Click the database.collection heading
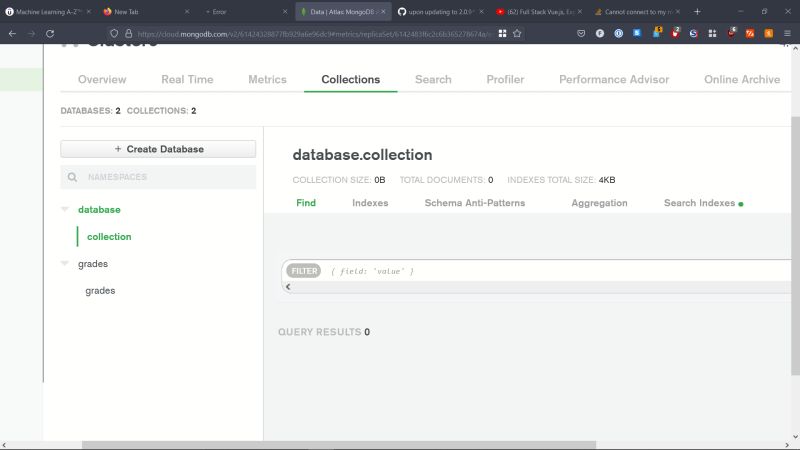Viewport: 800px width, 450px height. (362, 155)
